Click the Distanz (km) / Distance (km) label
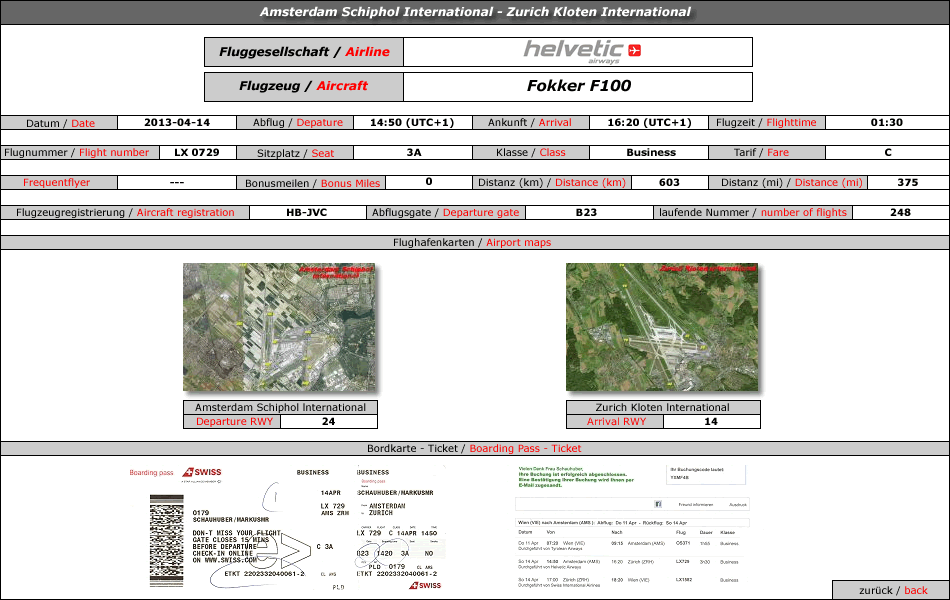The image size is (950, 600). pyautogui.click(x=552, y=182)
